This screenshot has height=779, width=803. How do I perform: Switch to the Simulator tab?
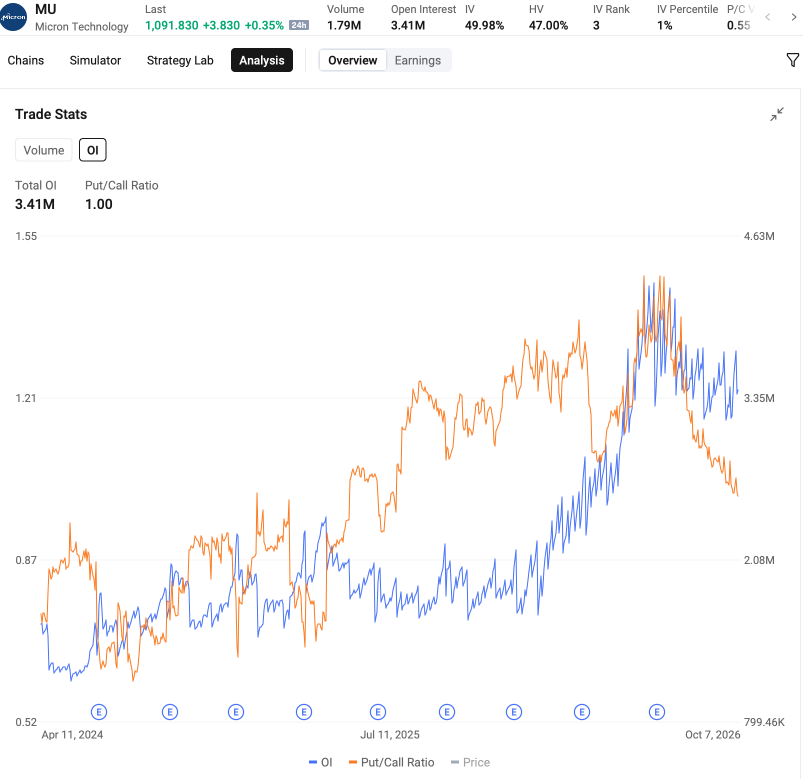pyautogui.click(x=95, y=60)
